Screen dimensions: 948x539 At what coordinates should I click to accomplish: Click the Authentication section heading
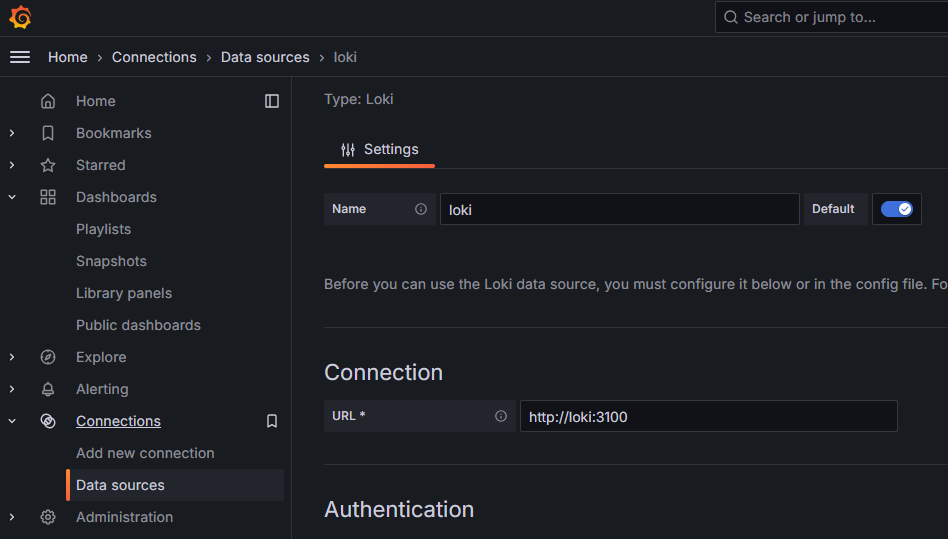(x=399, y=509)
